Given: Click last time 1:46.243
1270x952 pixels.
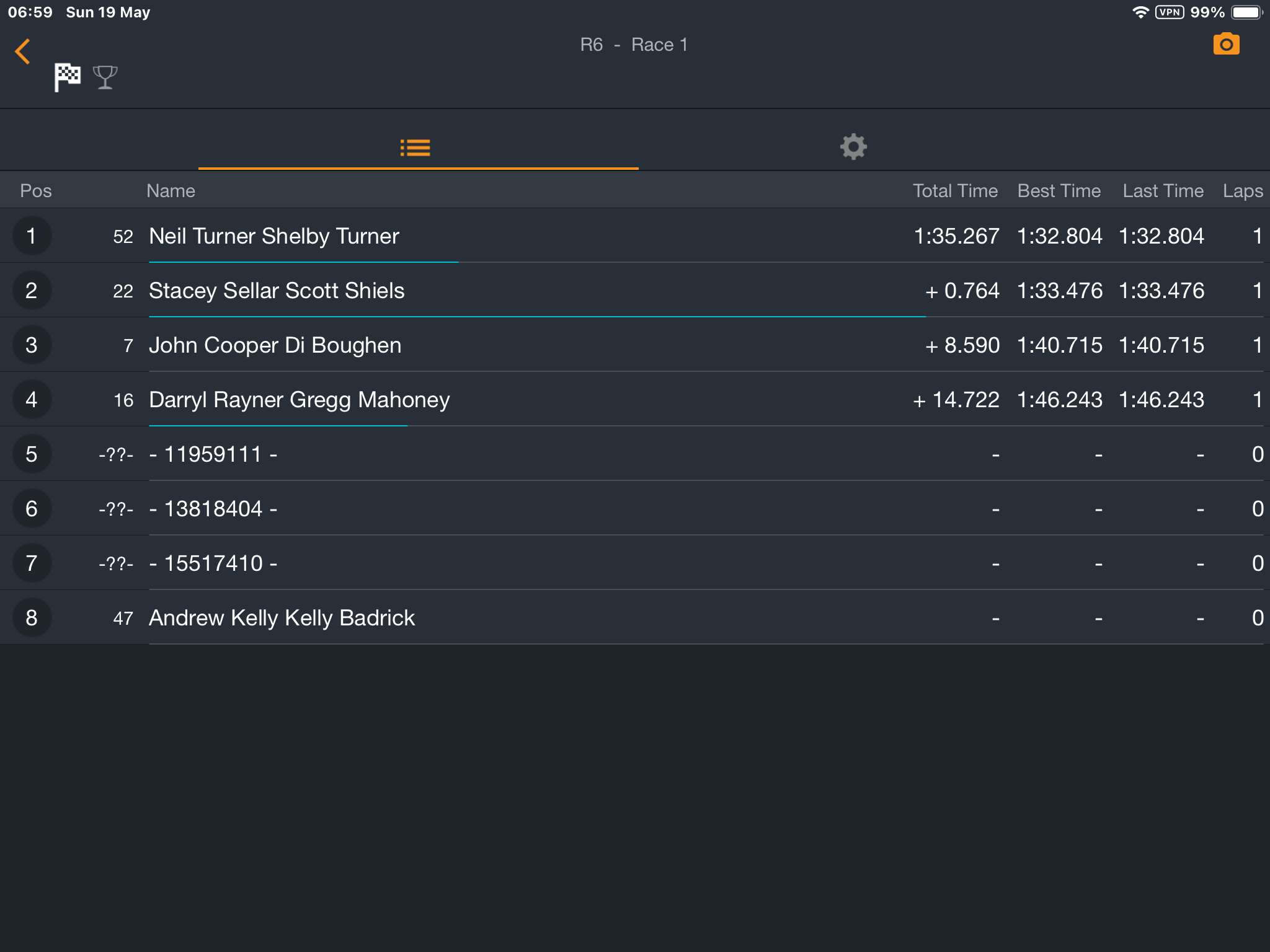Looking at the screenshot, I should 1161,400.
